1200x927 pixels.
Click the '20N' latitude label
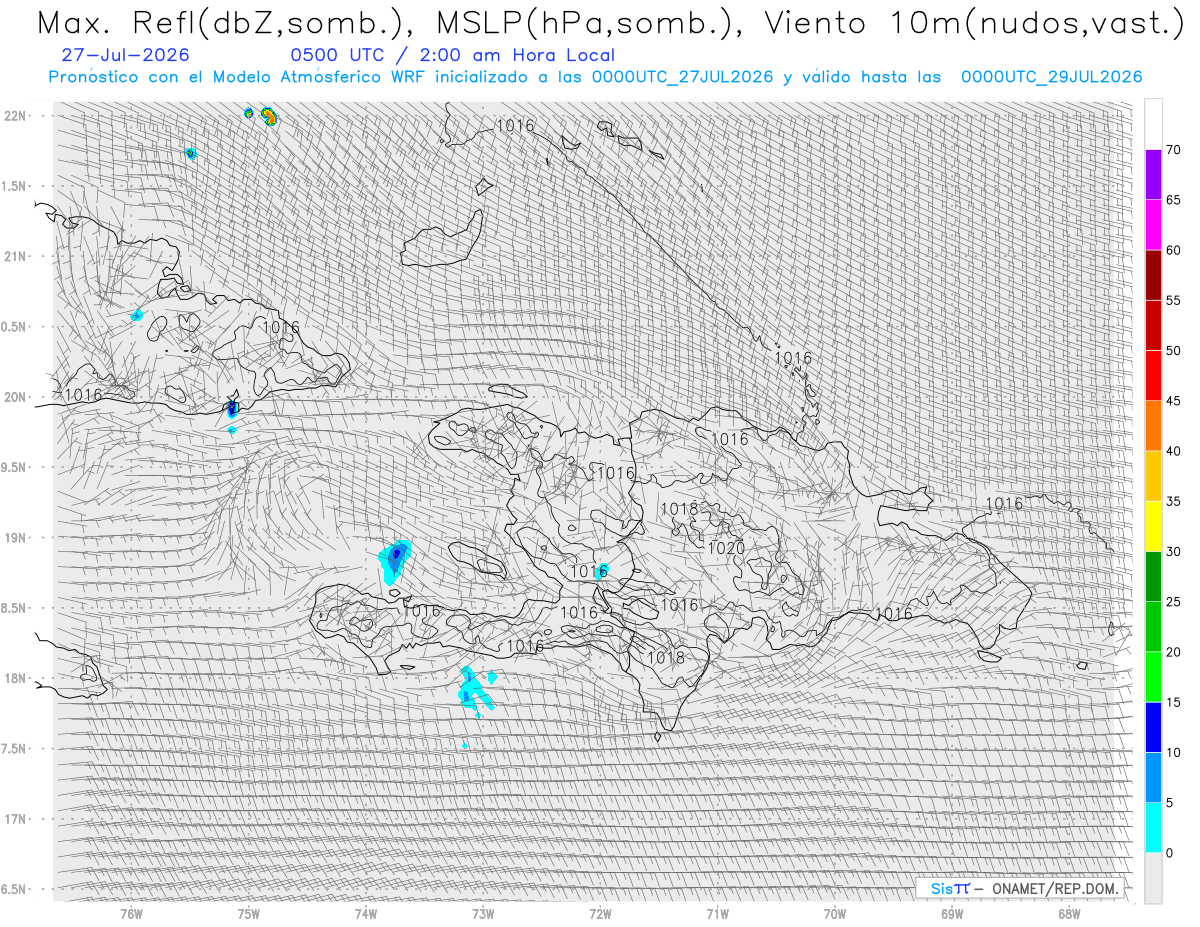pyautogui.click(x=15, y=397)
